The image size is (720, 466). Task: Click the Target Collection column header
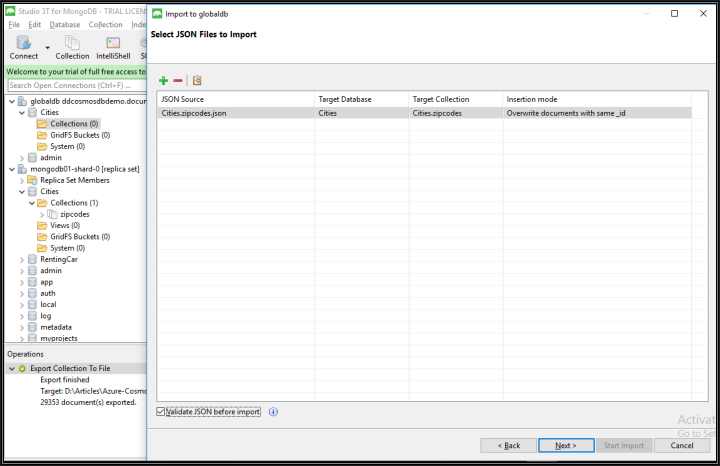pyautogui.click(x=456, y=99)
